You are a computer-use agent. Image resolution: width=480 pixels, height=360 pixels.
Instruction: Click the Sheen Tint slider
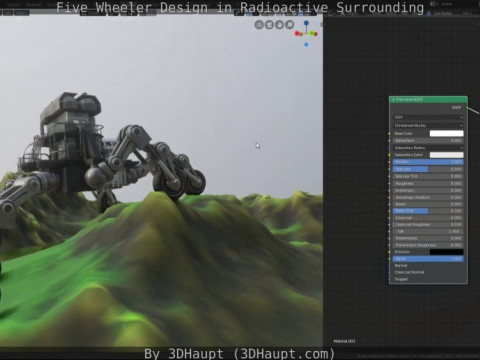428,211
